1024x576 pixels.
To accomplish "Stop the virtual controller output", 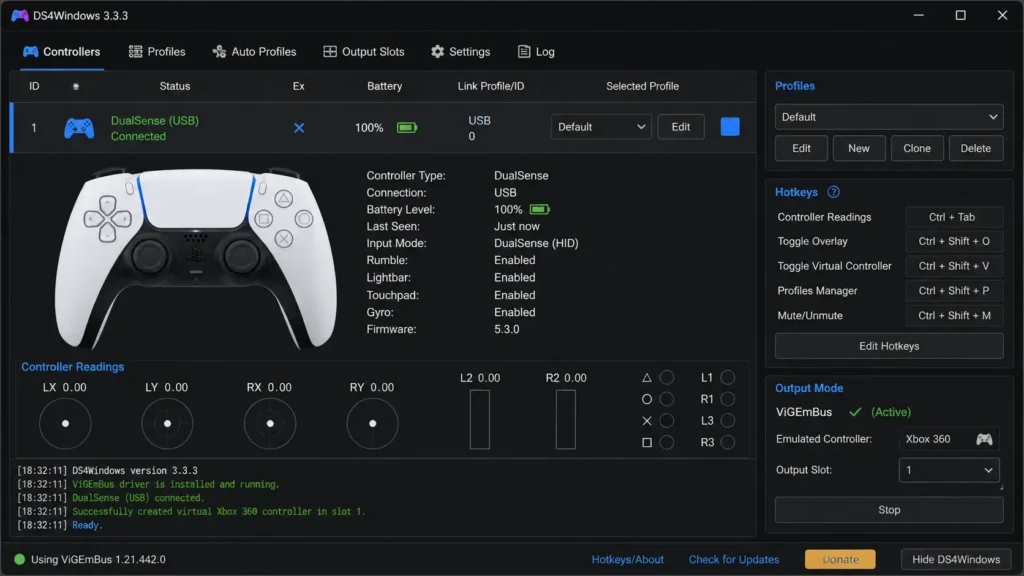I will (889, 510).
